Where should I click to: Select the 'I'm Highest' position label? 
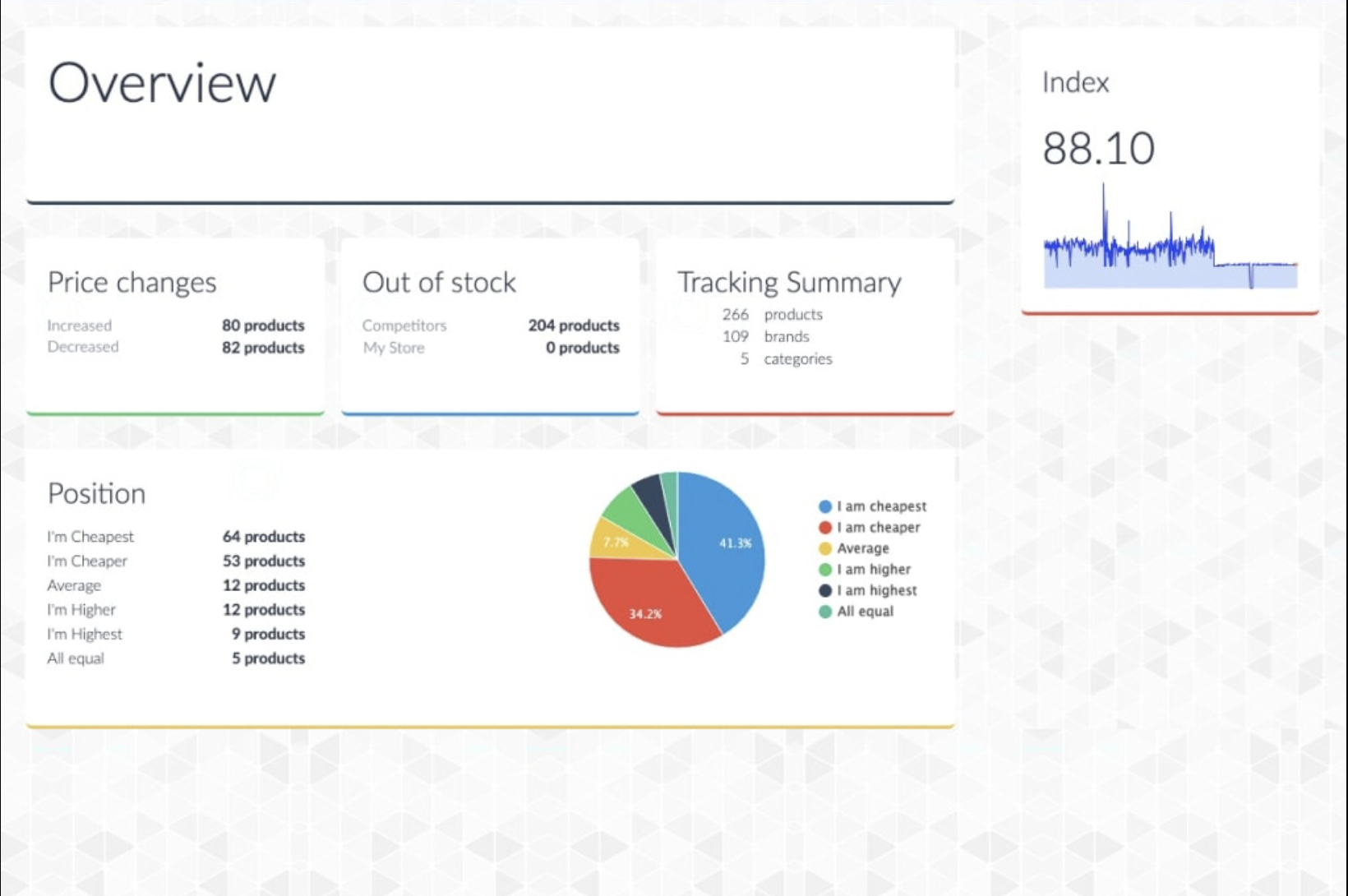pos(85,635)
